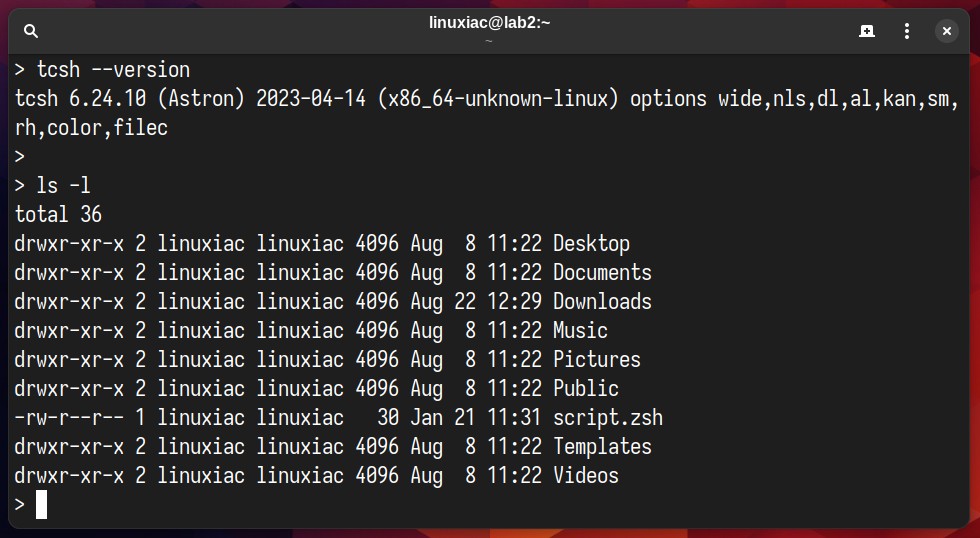Click the Public directory name

tap(586, 389)
